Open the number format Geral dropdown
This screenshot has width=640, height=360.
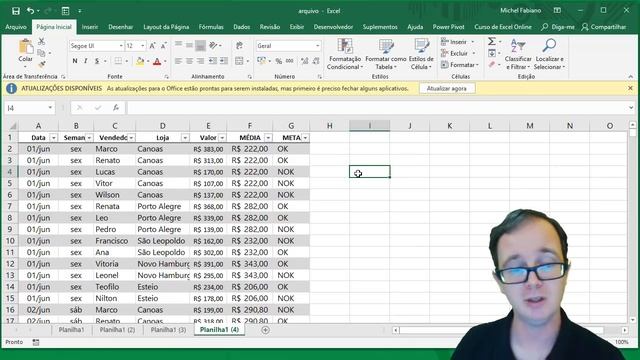[318, 46]
